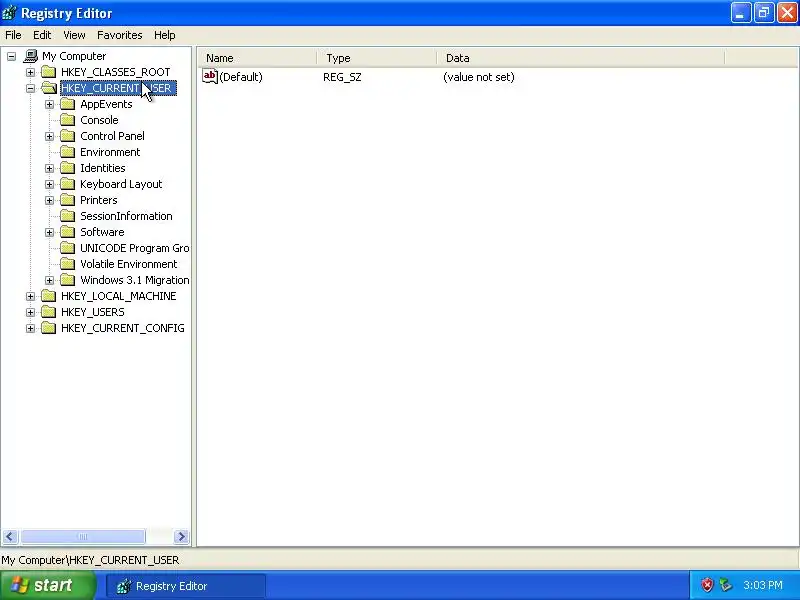Image resolution: width=800 pixels, height=600 pixels.
Task: Click the Windows 3.1 Migration folder icon
Action: [x=67, y=280]
